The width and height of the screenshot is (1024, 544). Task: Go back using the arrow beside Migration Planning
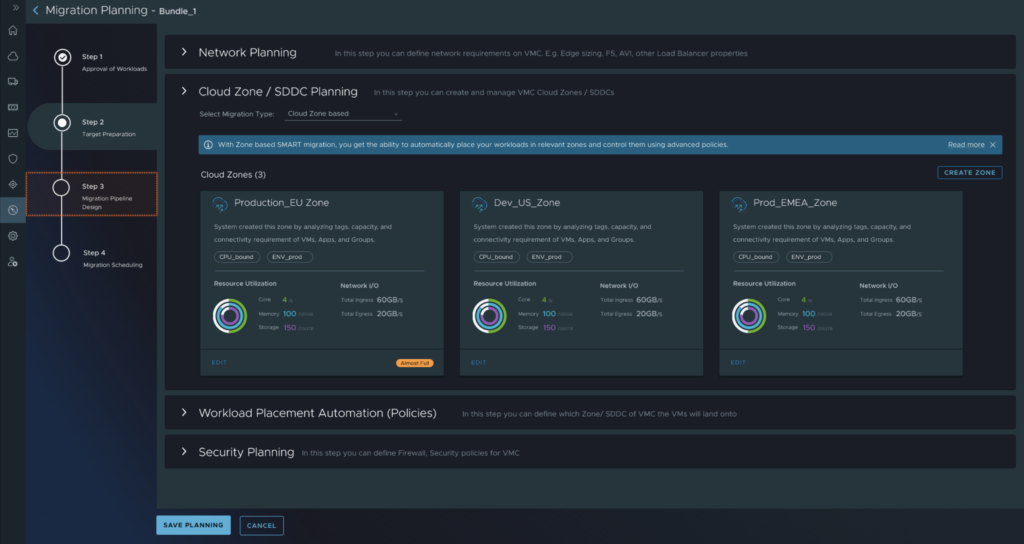[35, 10]
